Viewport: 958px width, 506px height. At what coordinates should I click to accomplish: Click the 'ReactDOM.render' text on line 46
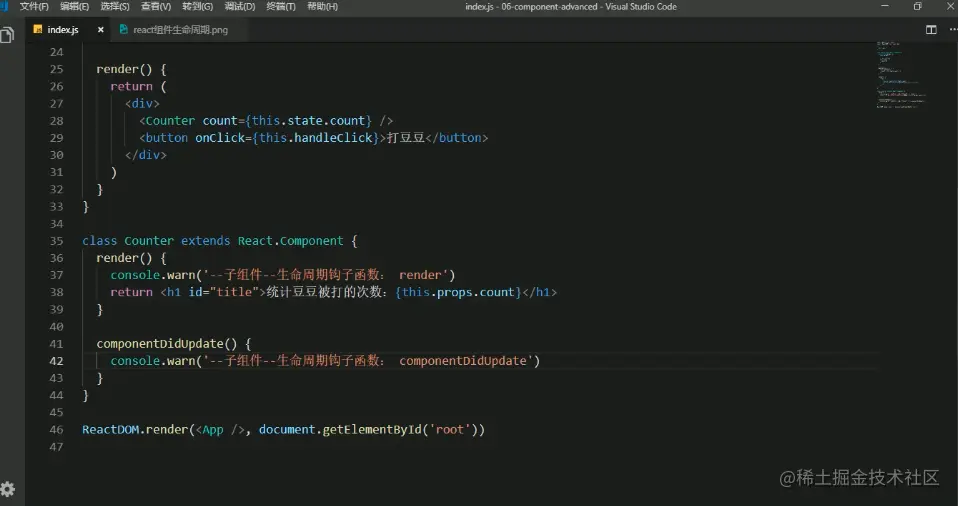[135, 430]
